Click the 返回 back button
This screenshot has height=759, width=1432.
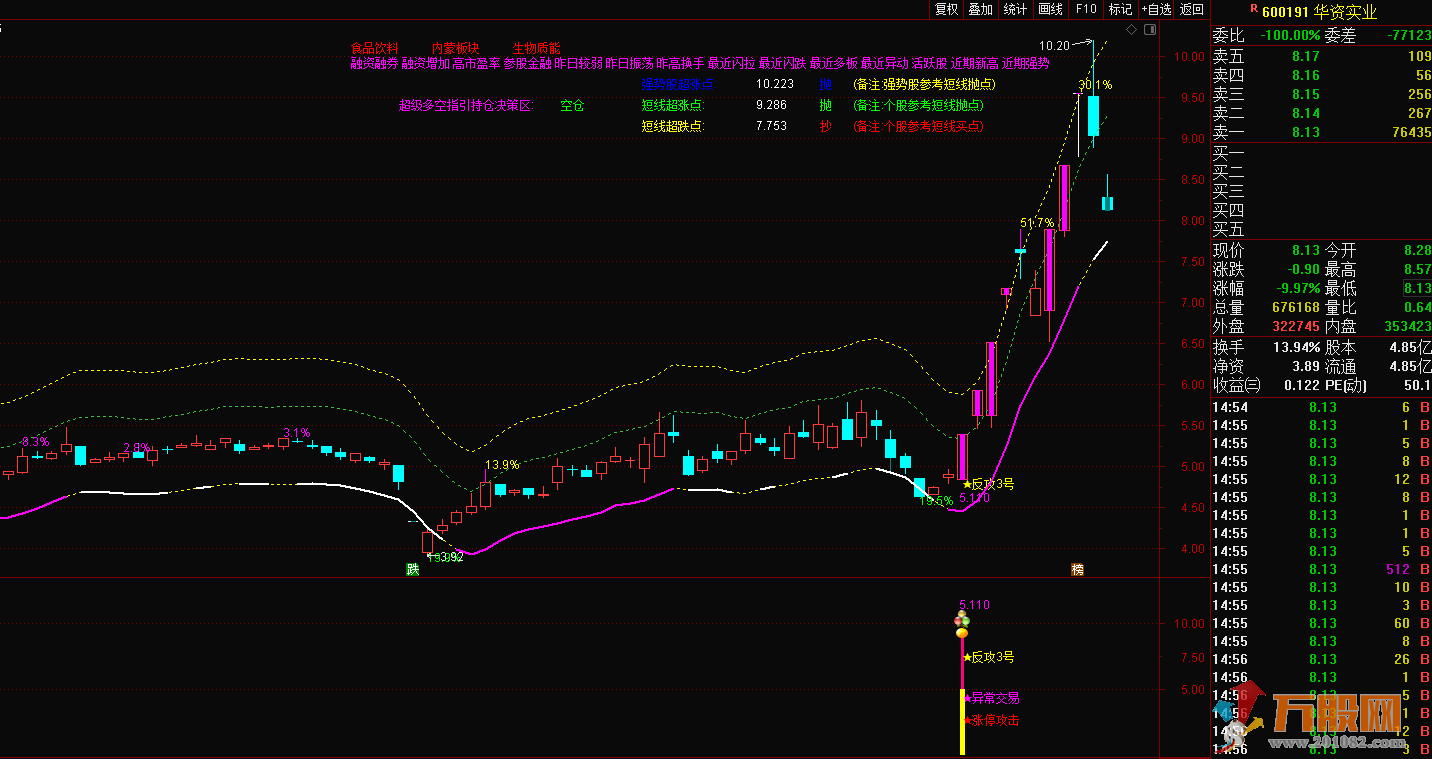click(1192, 9)
